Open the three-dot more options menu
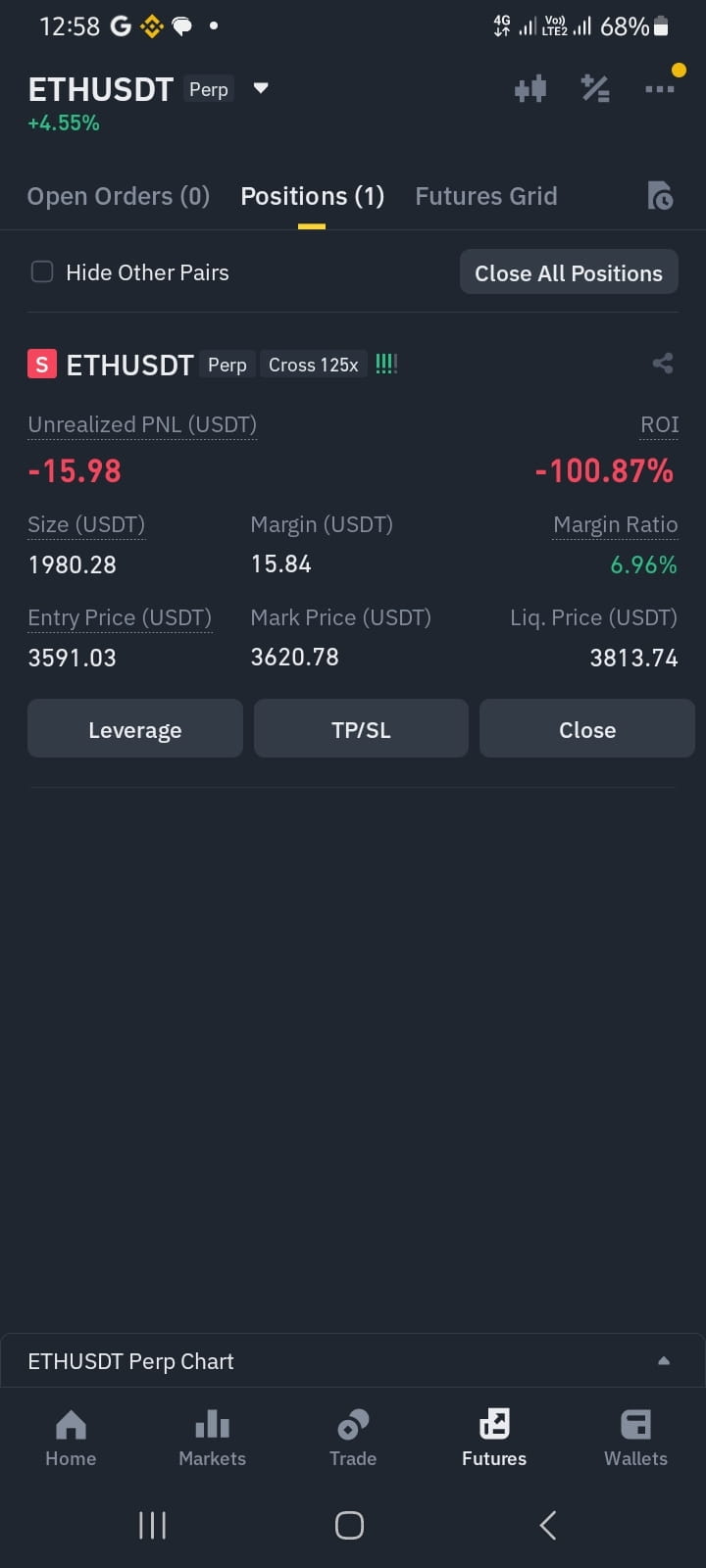The width and height of the screenshot is (706, 1568). tap(660, 89)
